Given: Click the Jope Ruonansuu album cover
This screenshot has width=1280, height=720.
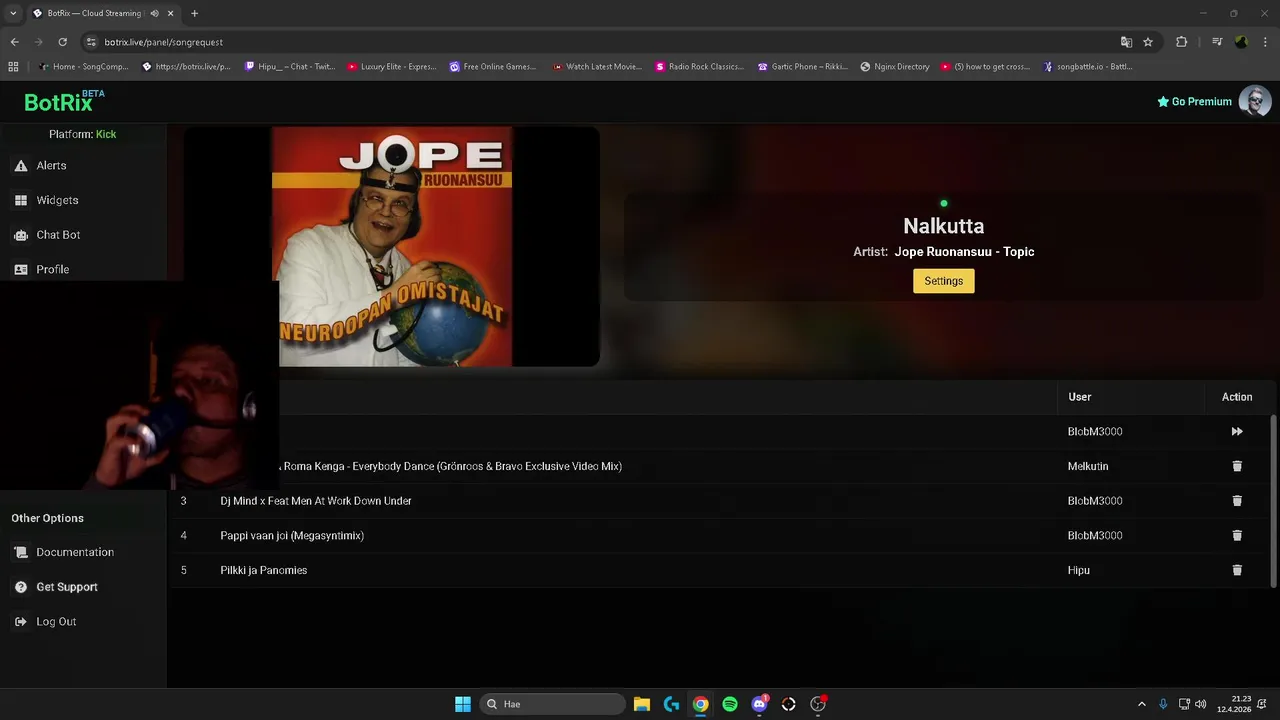Looking at the screenshot, I should [x=392, y=246].
